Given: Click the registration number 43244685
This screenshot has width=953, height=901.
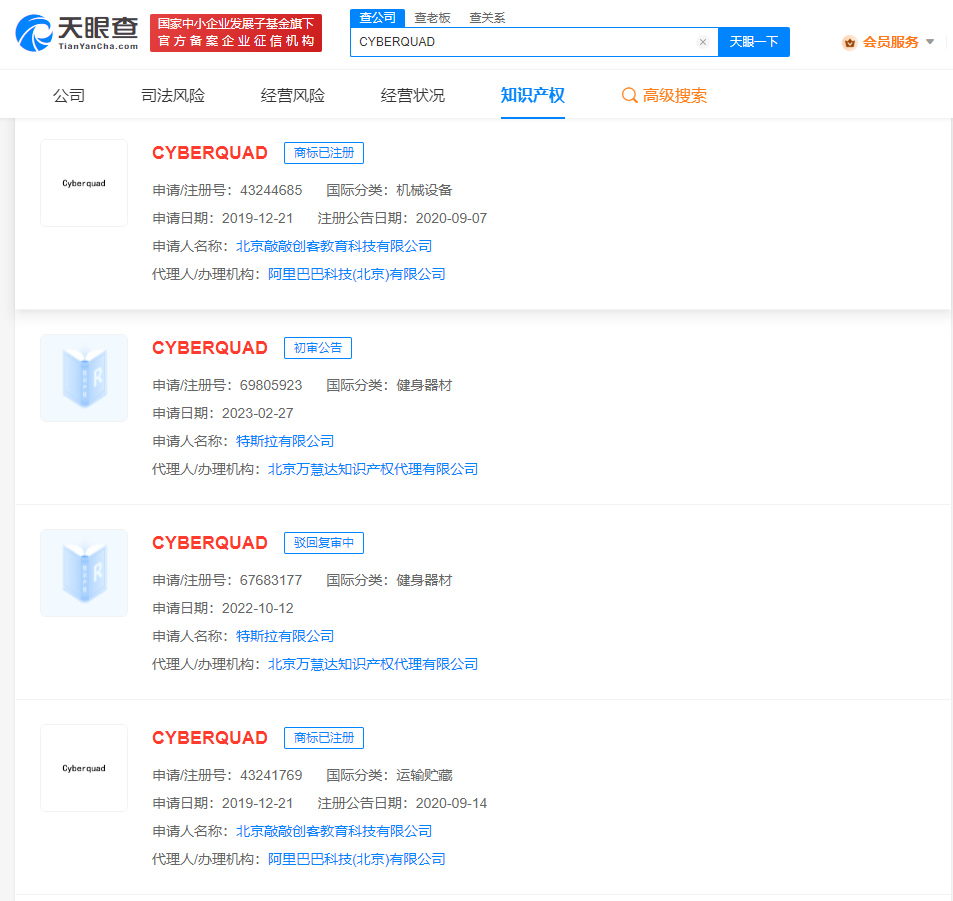Looking at the screenshot, I should click(271, 190).
